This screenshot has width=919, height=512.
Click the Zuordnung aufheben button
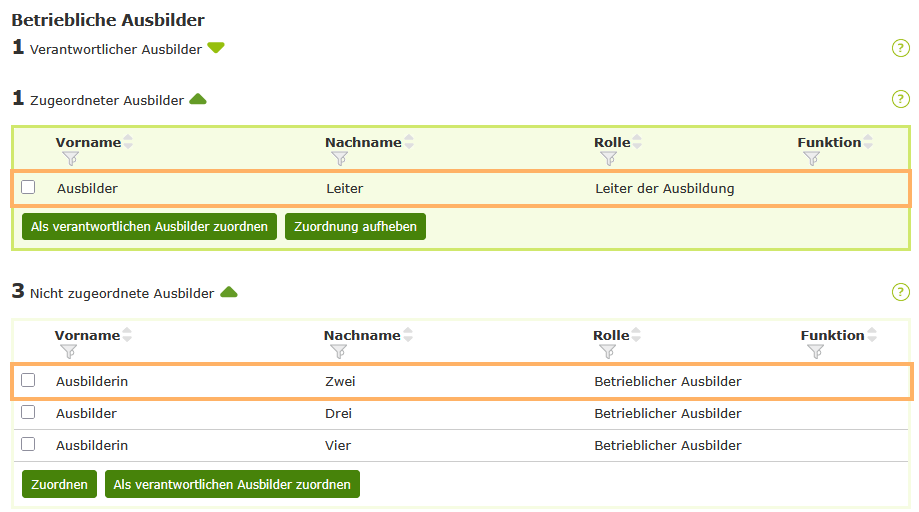355,227
